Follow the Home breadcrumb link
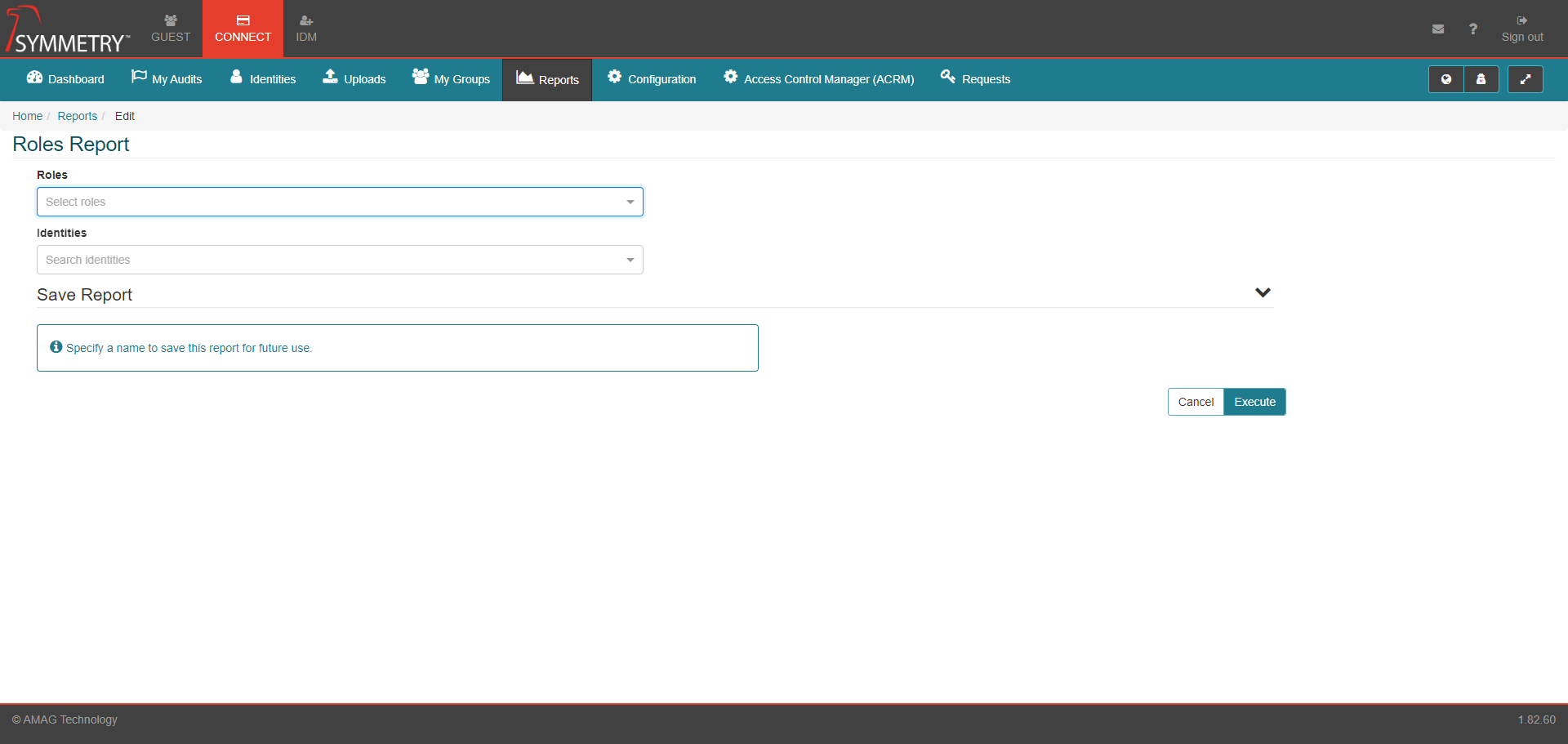The height and width of the screenshot is (744, 1568). [27, 116]
